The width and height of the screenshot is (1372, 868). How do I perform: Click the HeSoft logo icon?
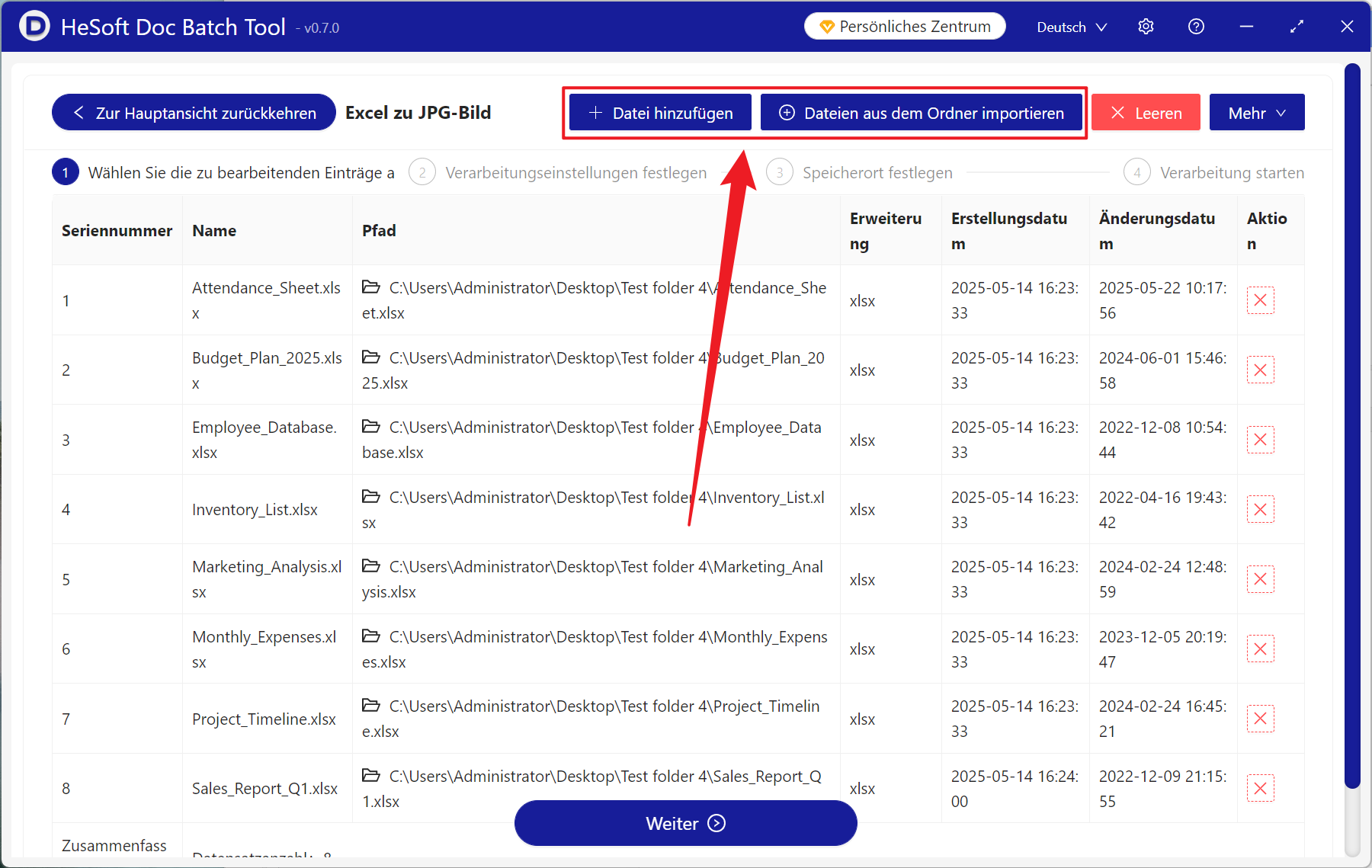pos(34,27)
